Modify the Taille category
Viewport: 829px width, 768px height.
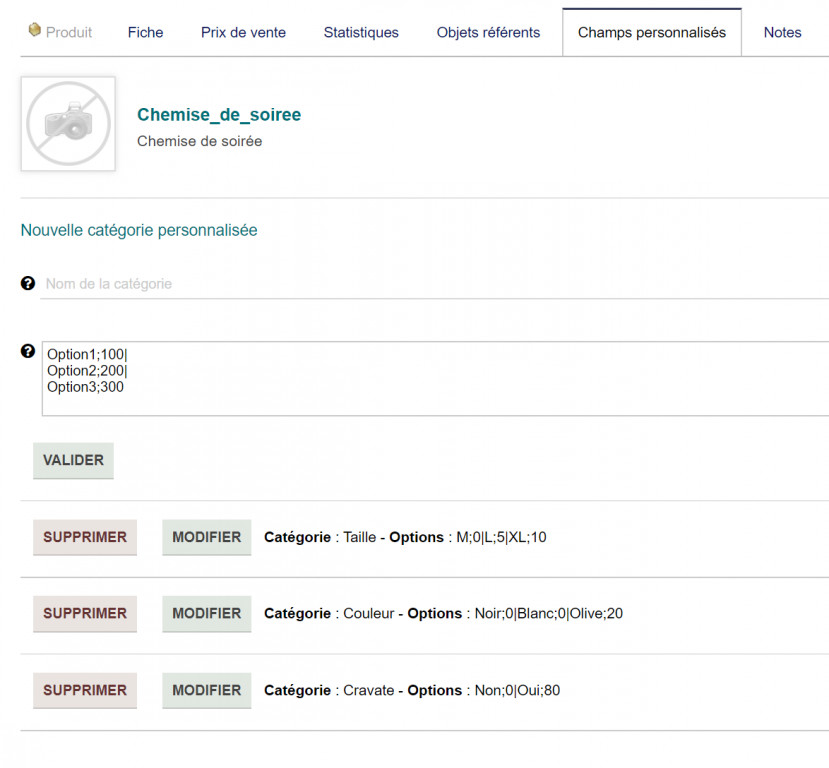(206, 537)
